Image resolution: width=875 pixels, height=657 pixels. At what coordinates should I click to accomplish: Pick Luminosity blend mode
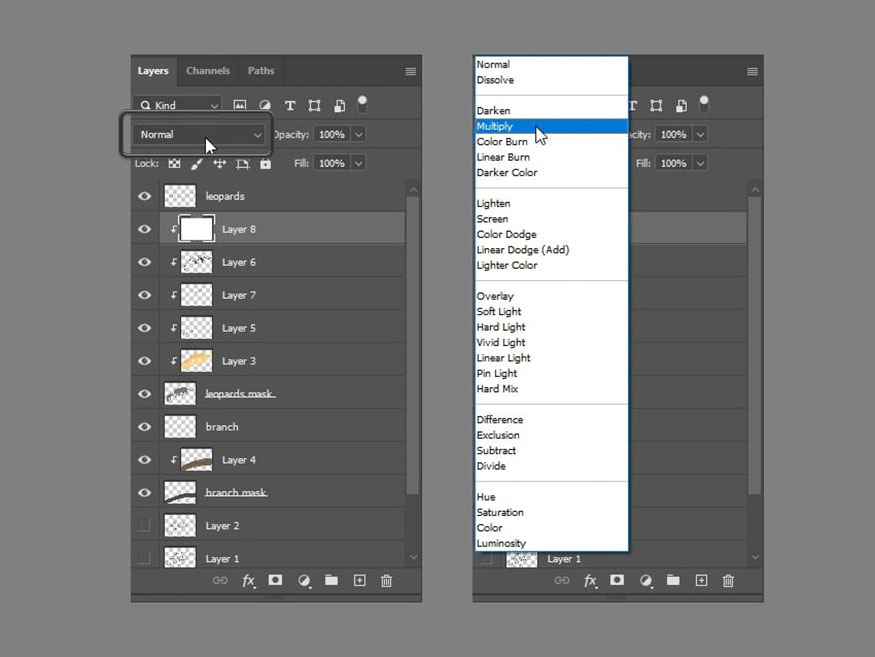[551, 543]
